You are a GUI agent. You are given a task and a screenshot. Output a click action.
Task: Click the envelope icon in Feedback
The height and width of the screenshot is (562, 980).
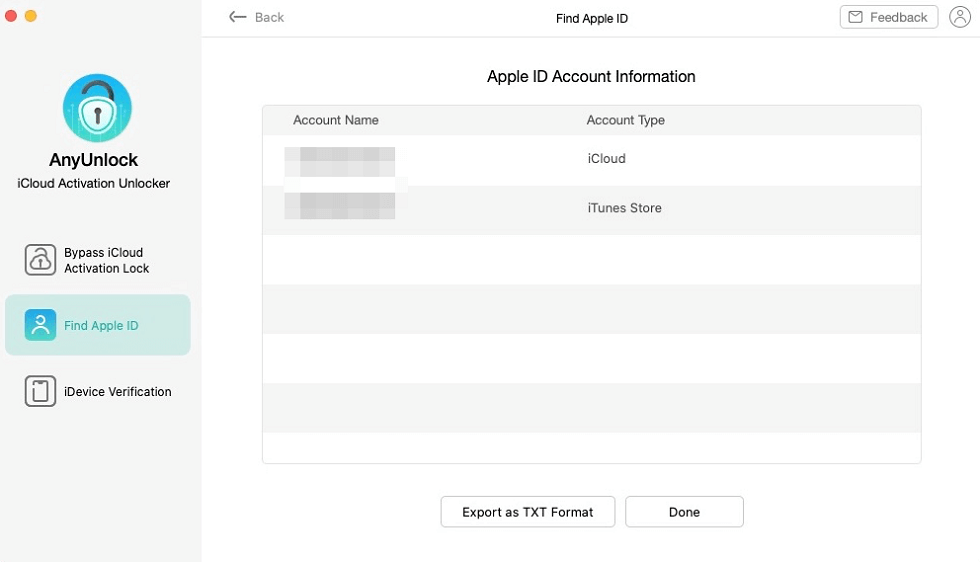pyautogui.click(x=856, y=17)
